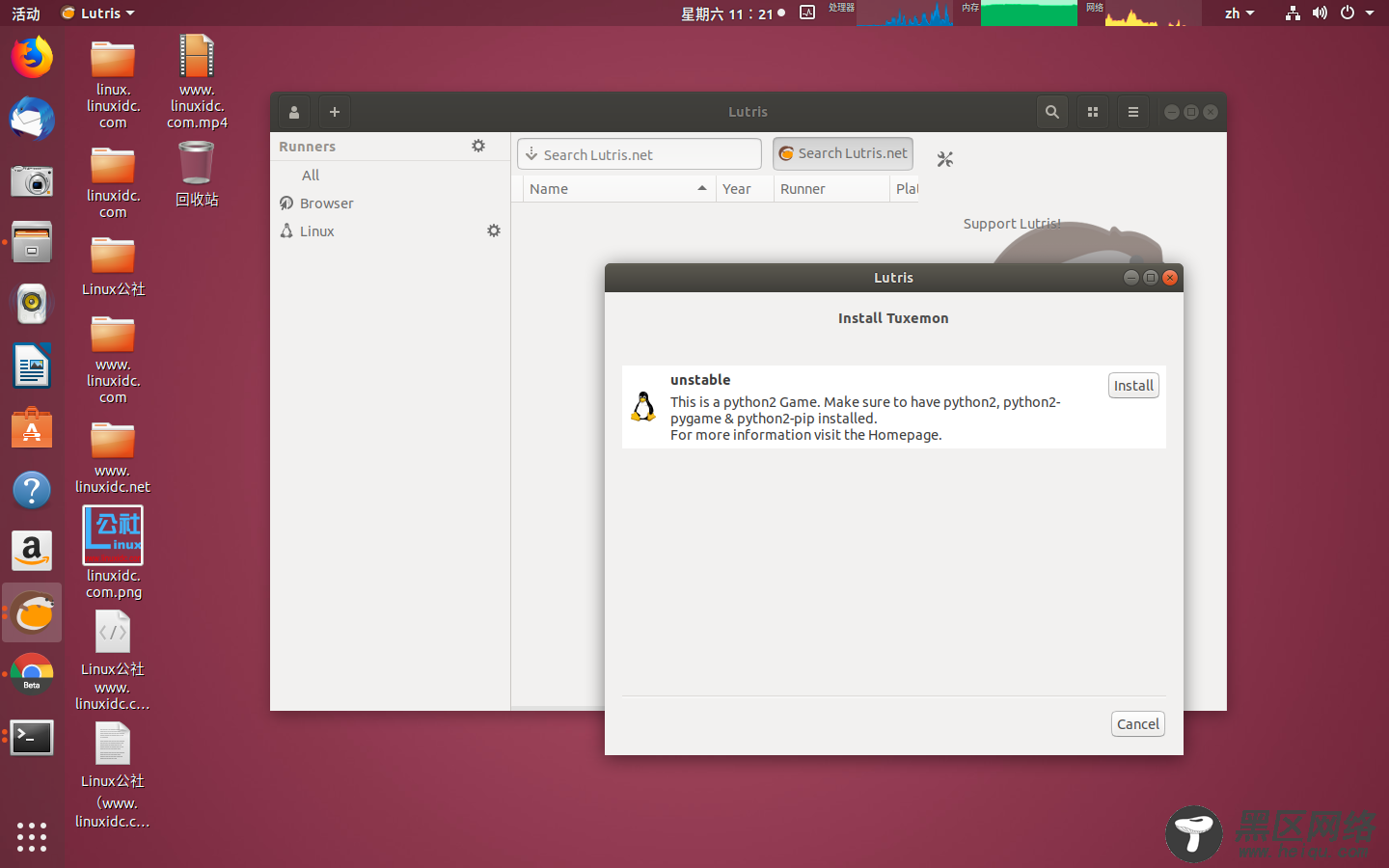The image size is (1389, 868).
Task: Click the system monitor indicator icon in top bar
Action: tap(807, 13)
